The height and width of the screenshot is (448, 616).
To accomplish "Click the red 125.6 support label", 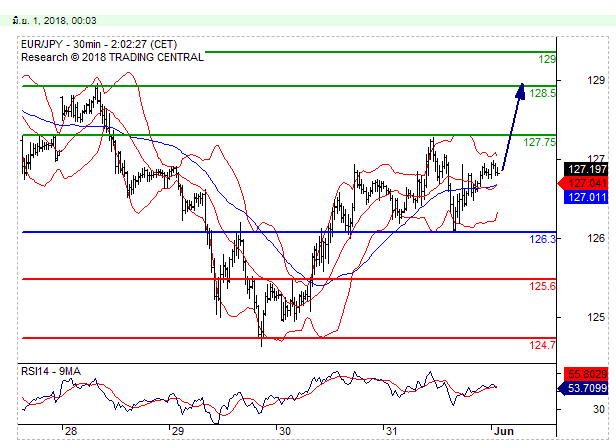I will tap(542, 286).
